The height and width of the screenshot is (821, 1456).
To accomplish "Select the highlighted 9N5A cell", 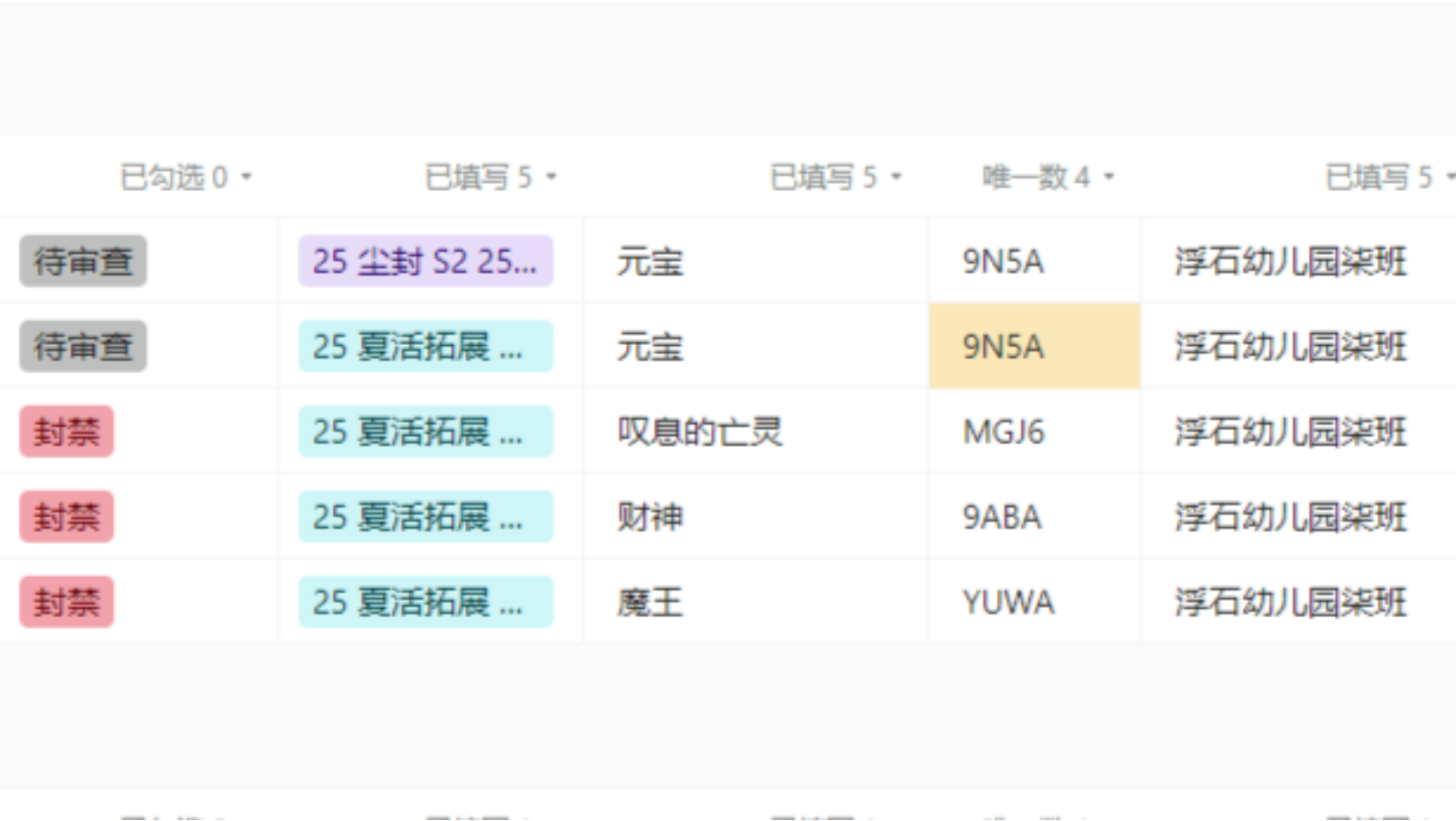I will click(x=1034, y=347).
